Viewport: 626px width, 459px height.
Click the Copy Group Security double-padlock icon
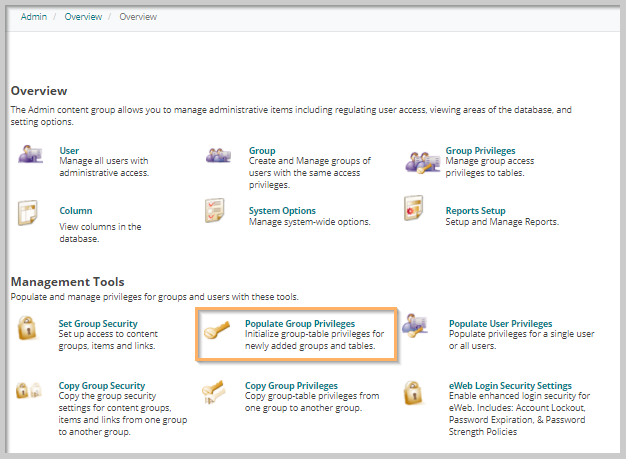click(x=29, y=390)
